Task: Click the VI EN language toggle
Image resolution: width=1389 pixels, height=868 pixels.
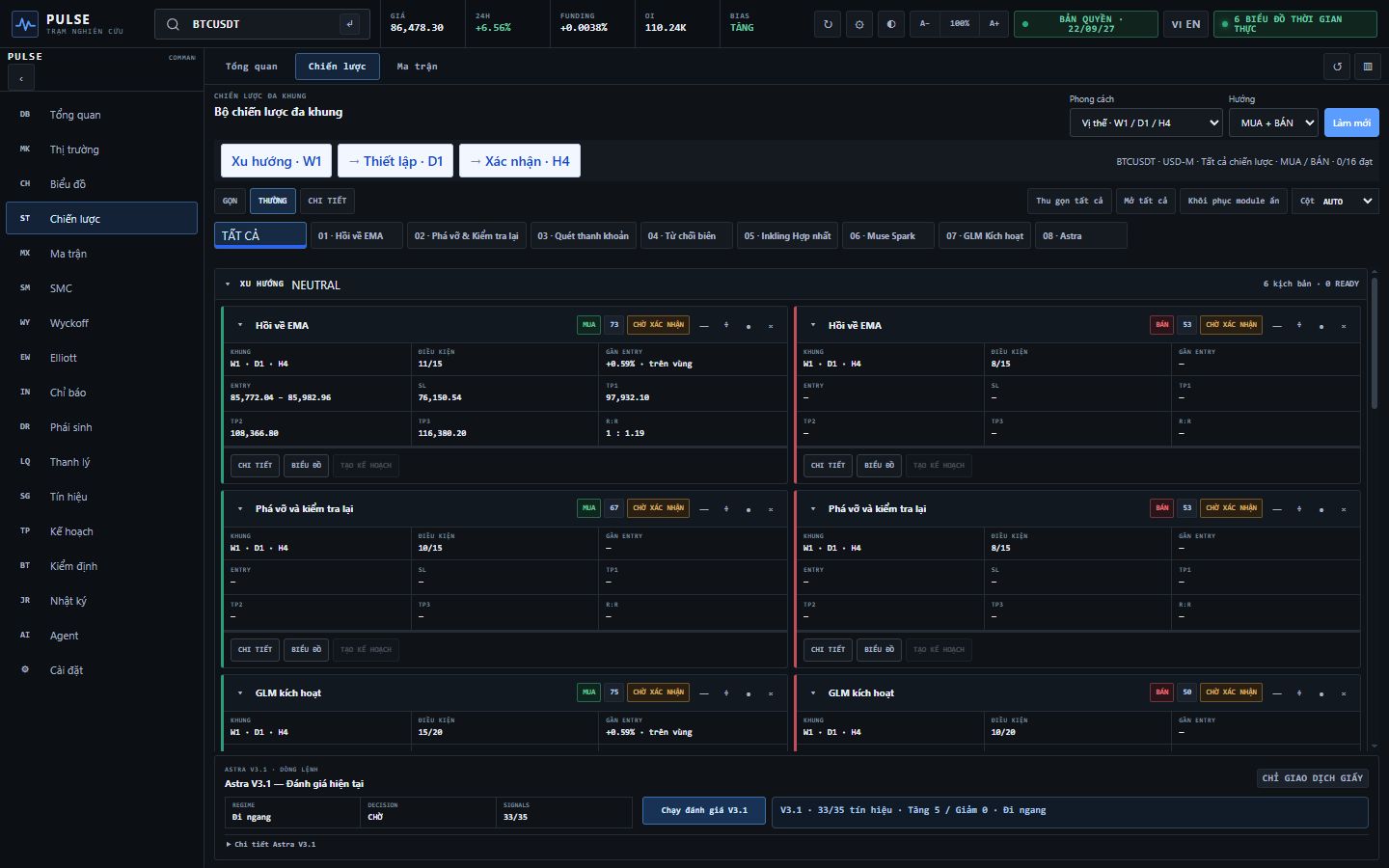Action: 1185,24
